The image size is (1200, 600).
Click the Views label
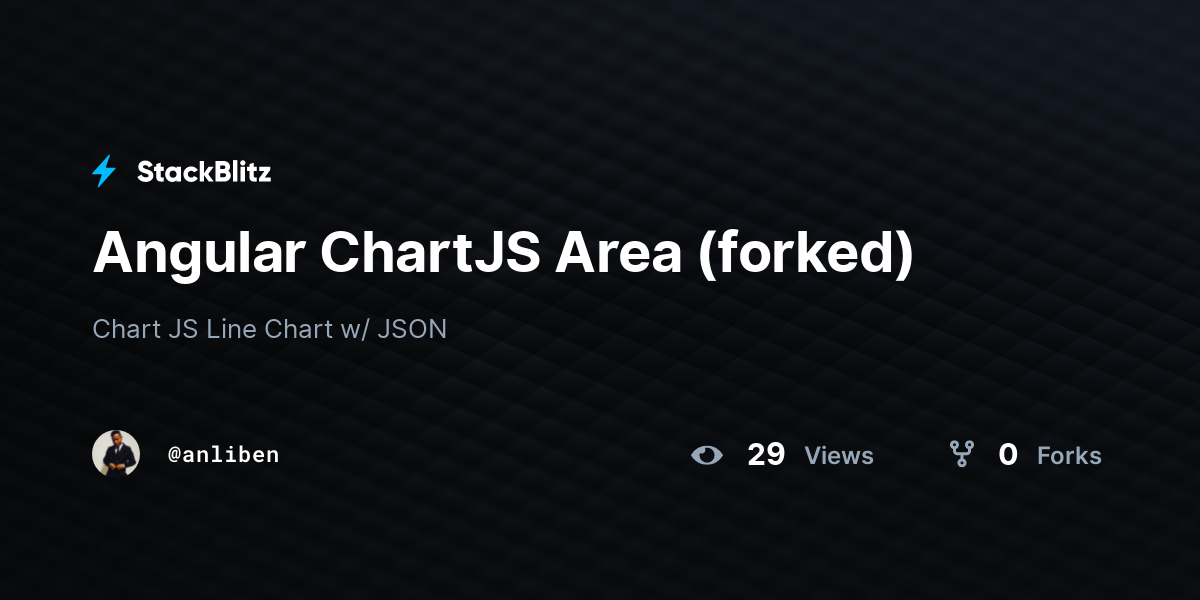[839, 456]
